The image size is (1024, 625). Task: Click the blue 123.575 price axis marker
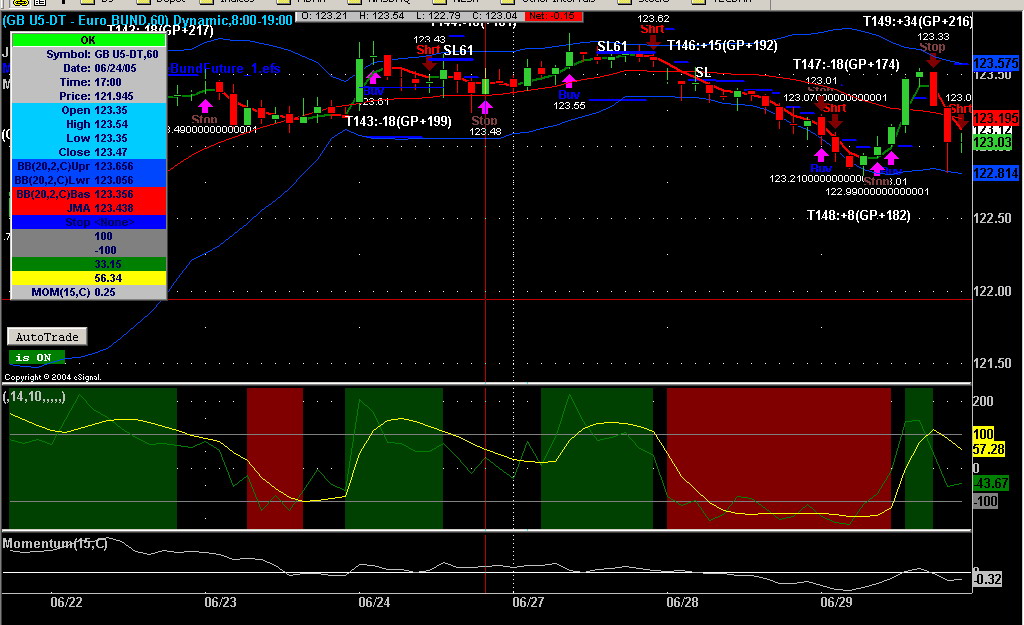(994, 62)
